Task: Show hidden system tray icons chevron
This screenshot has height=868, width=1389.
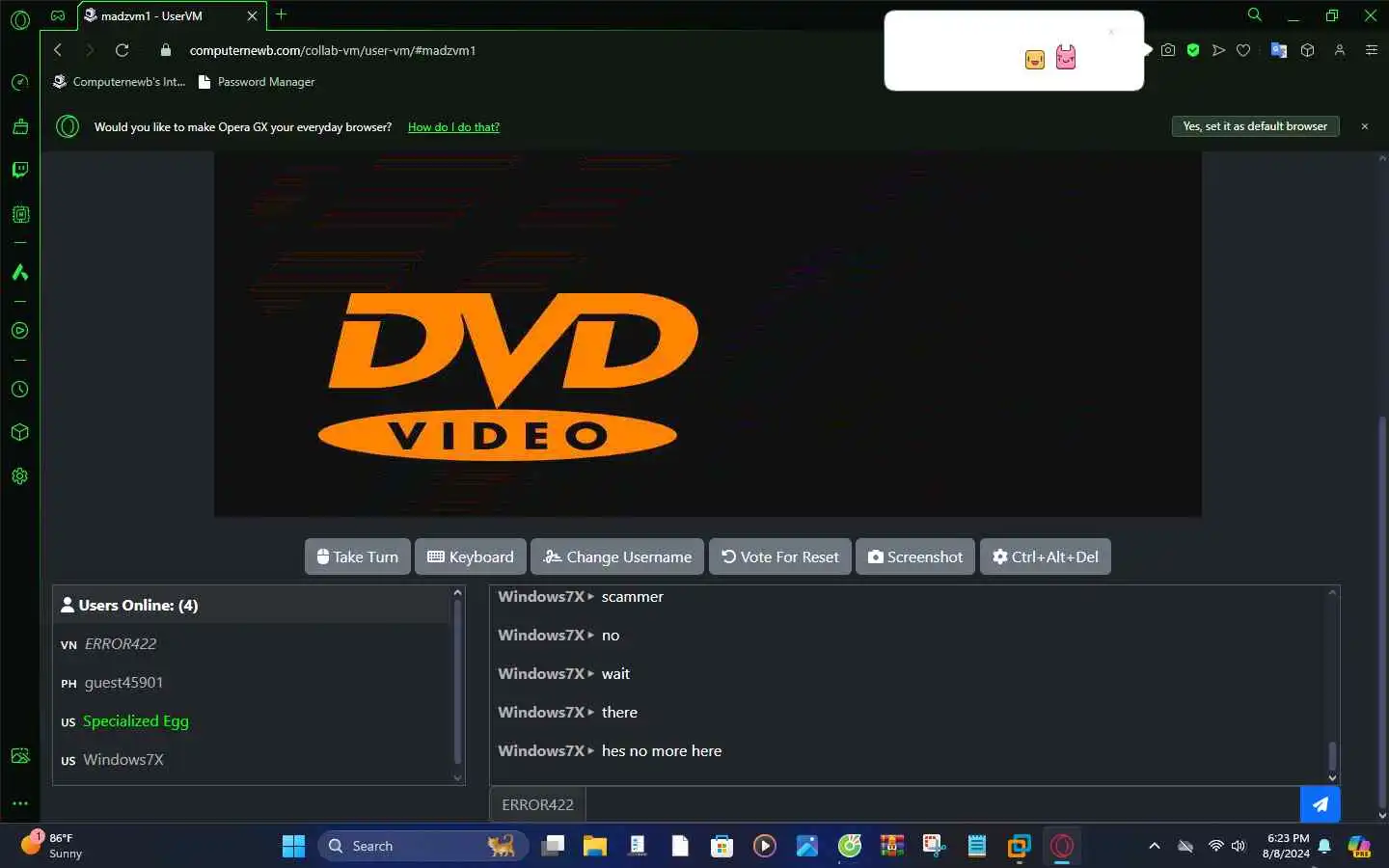Action: click(1154, 846)
